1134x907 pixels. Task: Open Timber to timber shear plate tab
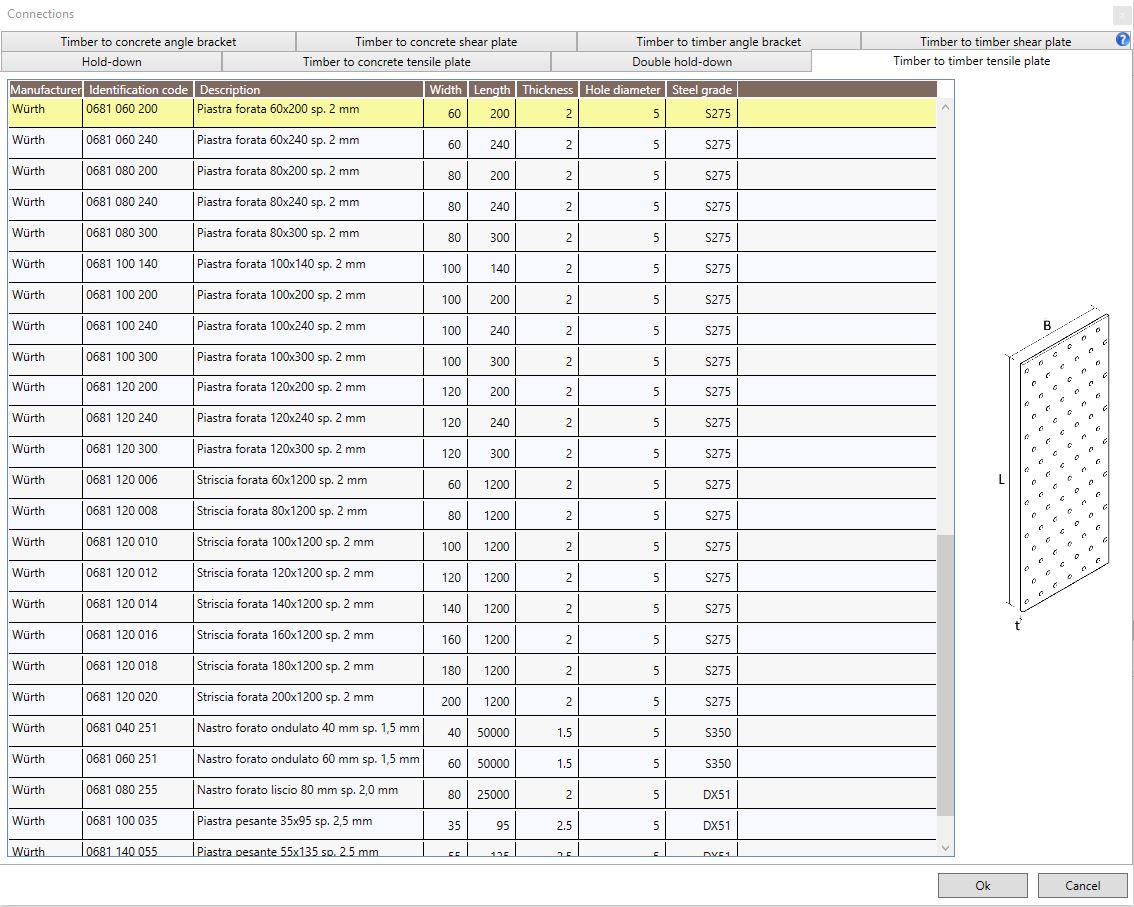995,41
